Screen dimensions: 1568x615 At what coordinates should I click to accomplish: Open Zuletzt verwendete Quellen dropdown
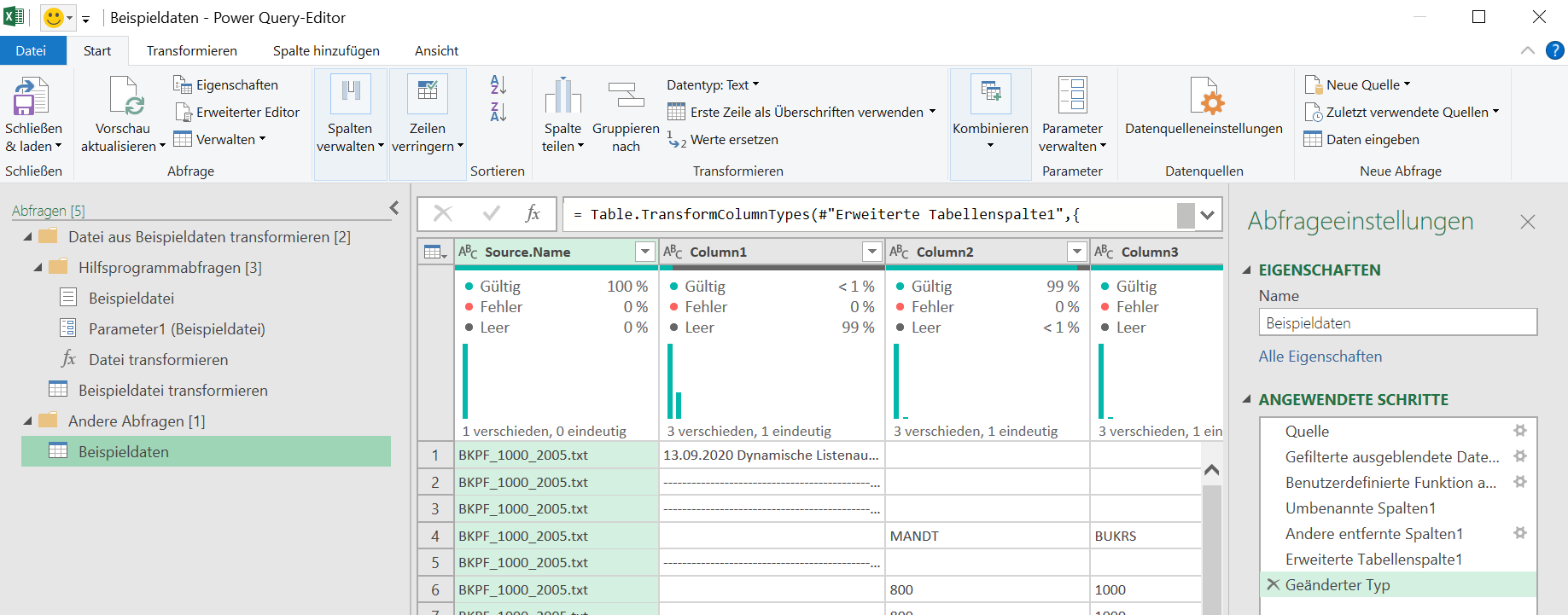1401,112
